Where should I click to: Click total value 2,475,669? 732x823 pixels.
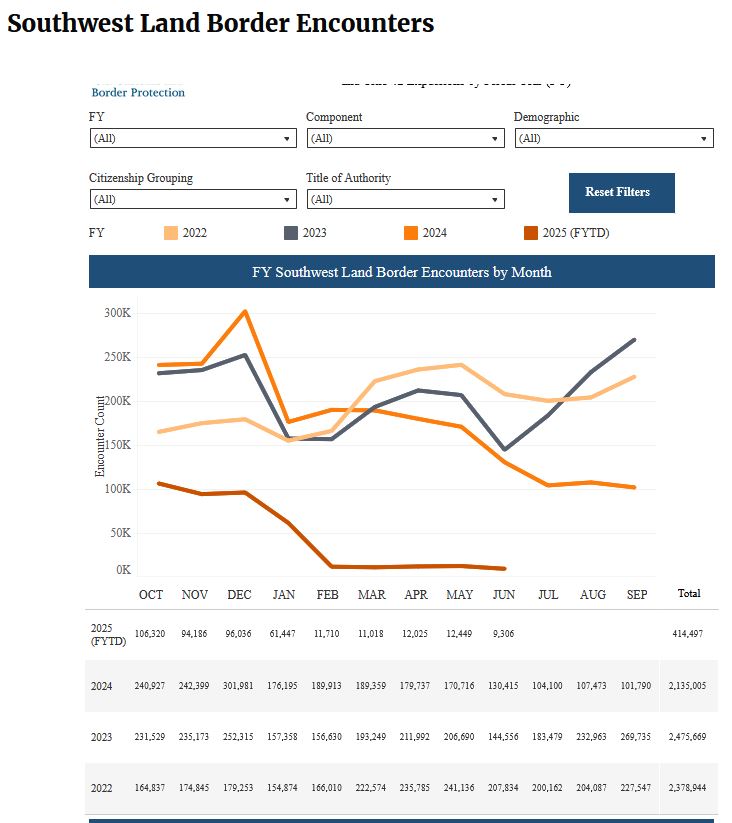click(x=687, y=736)
